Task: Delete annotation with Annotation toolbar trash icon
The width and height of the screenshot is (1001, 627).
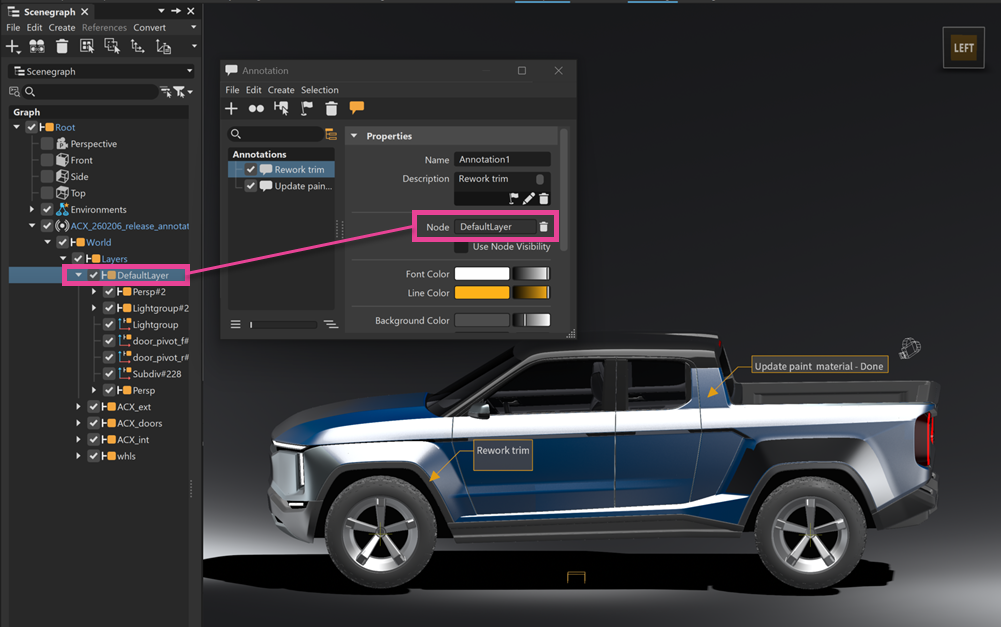Action: (331, 109)
